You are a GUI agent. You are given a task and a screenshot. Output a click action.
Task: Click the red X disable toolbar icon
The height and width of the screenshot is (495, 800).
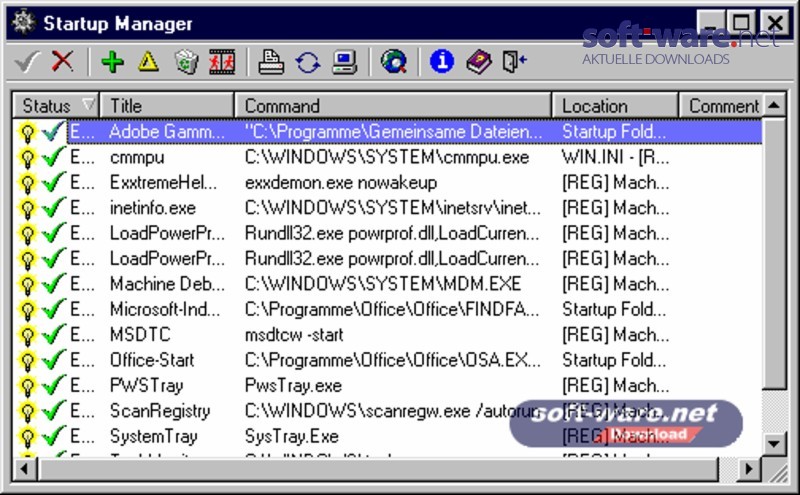pyautogui.click(x=63, y=62)
